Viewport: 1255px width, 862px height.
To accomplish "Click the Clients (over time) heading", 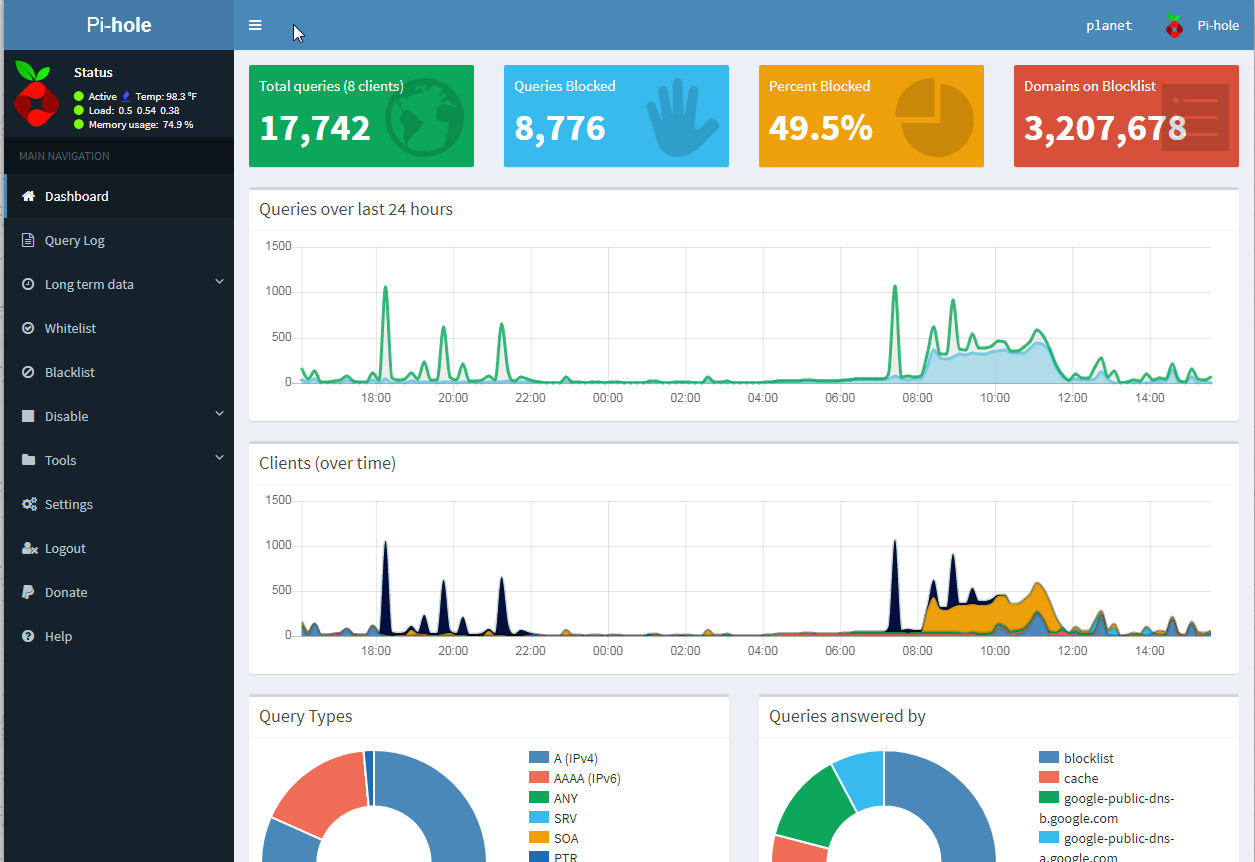I will (x=327, y=463).
